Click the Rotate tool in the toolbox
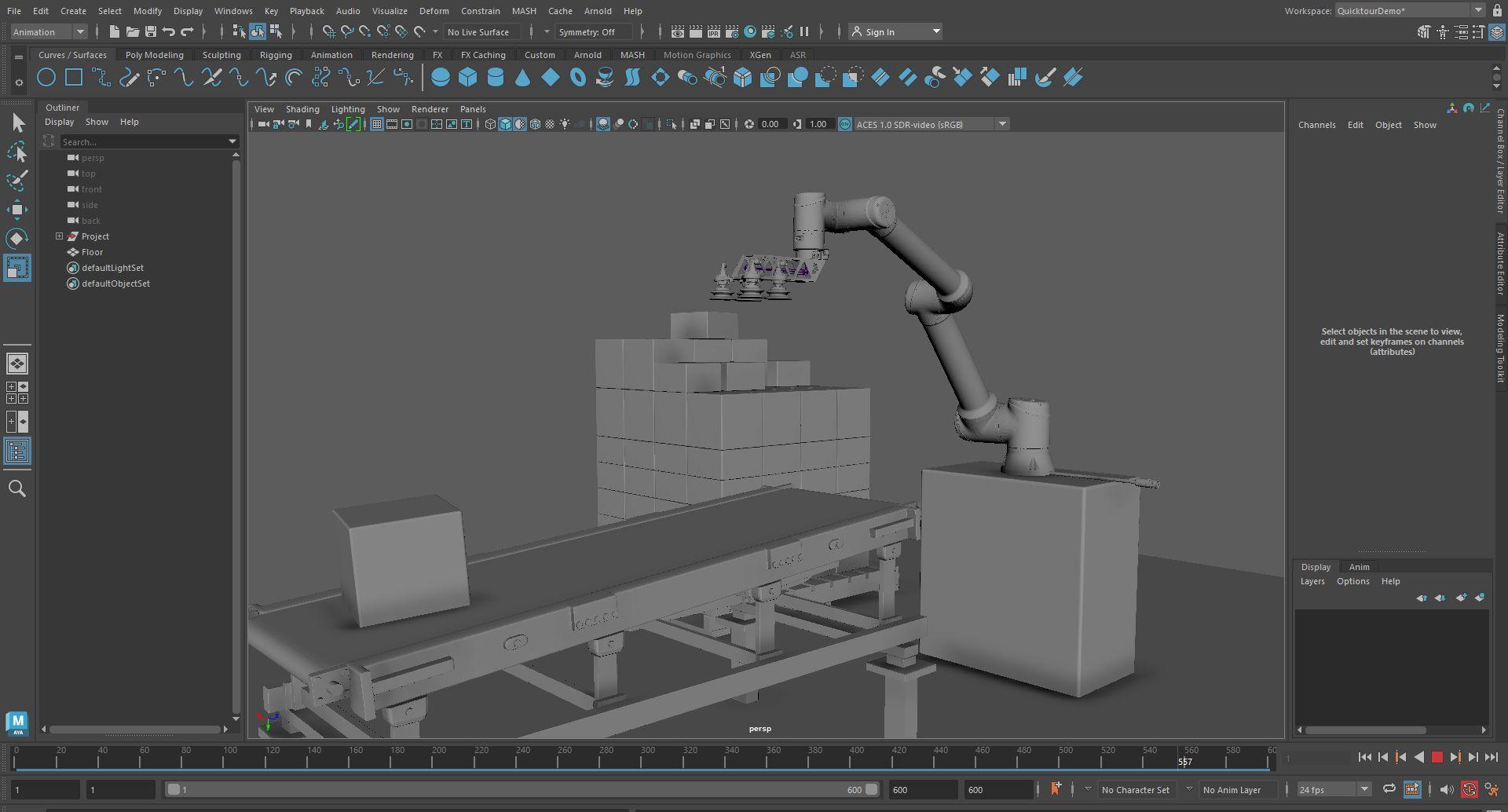This screenshot has height=812, width=1508. pos(17,238)
